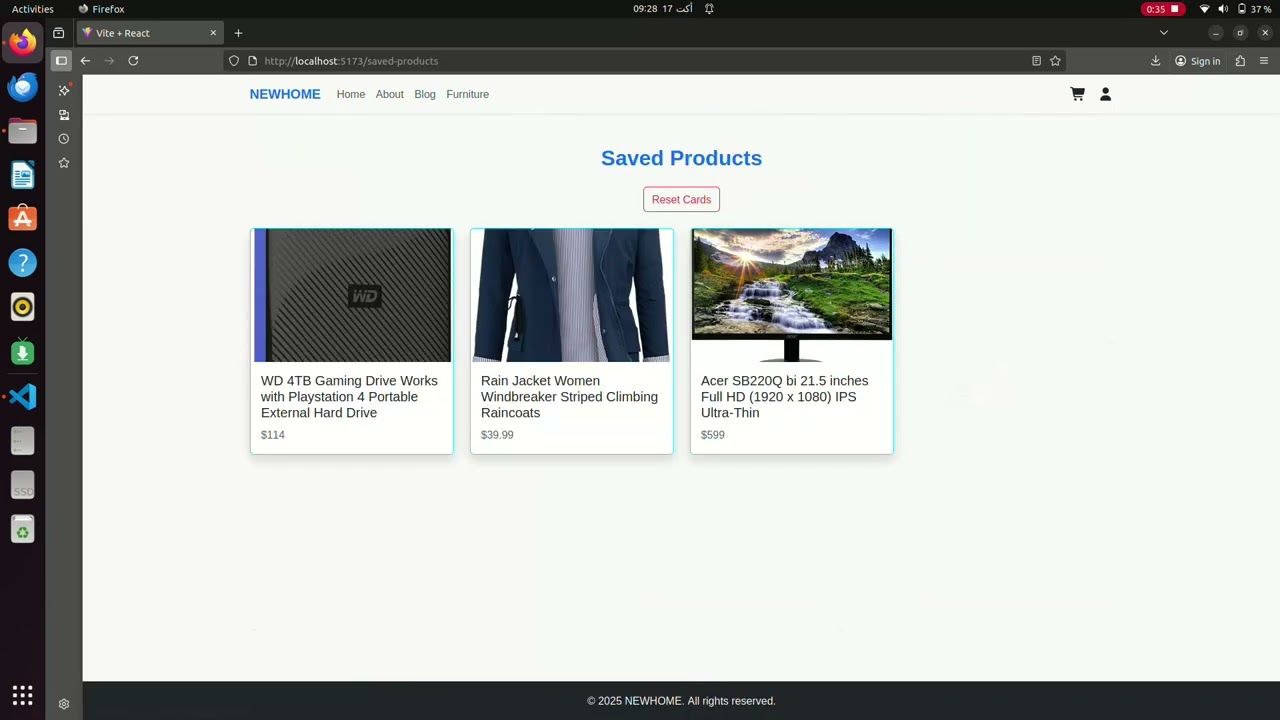
Task: Show history in the sidebar
Action: 64,139
